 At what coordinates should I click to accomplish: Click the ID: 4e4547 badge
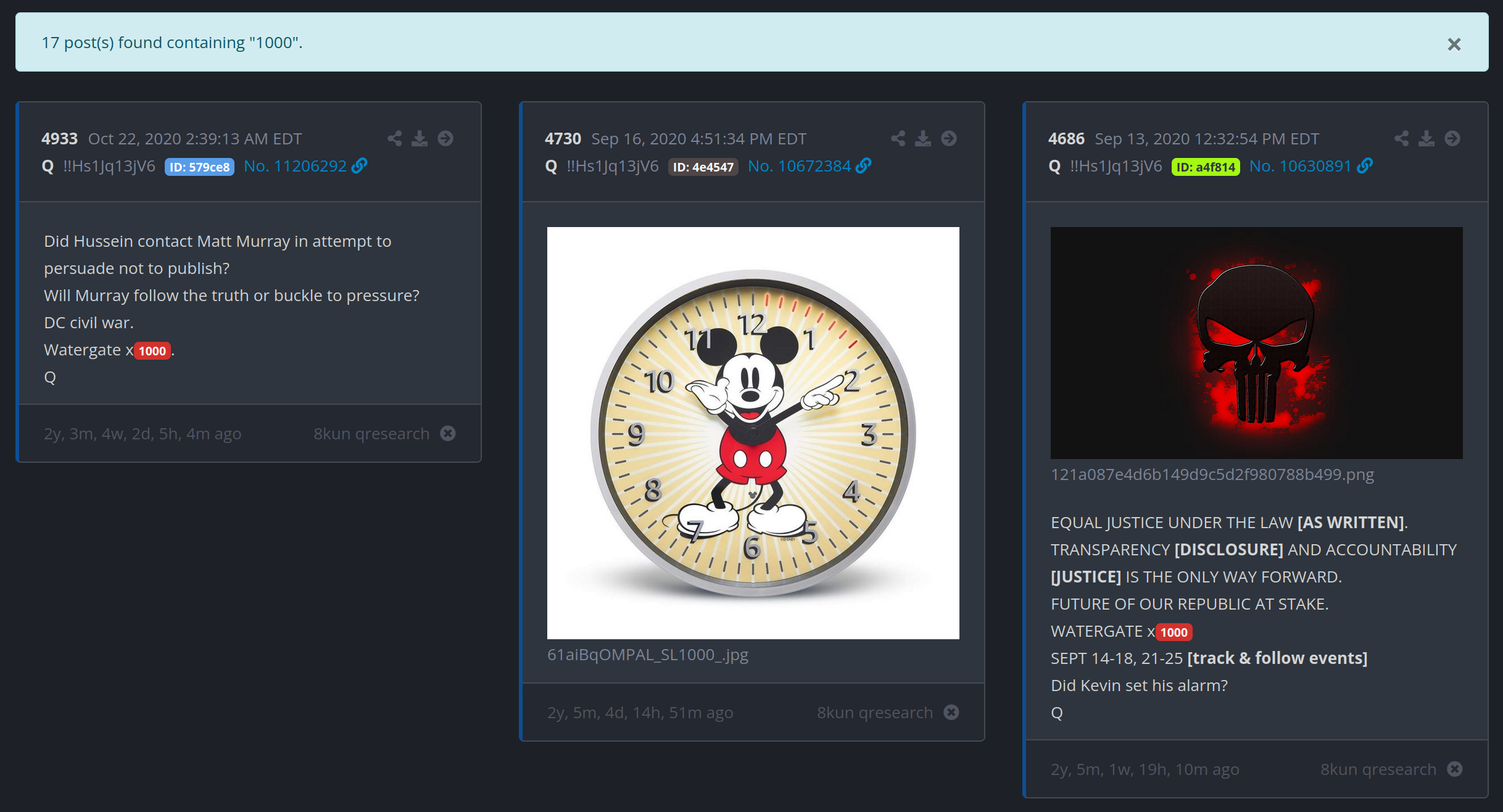(703, 167)
